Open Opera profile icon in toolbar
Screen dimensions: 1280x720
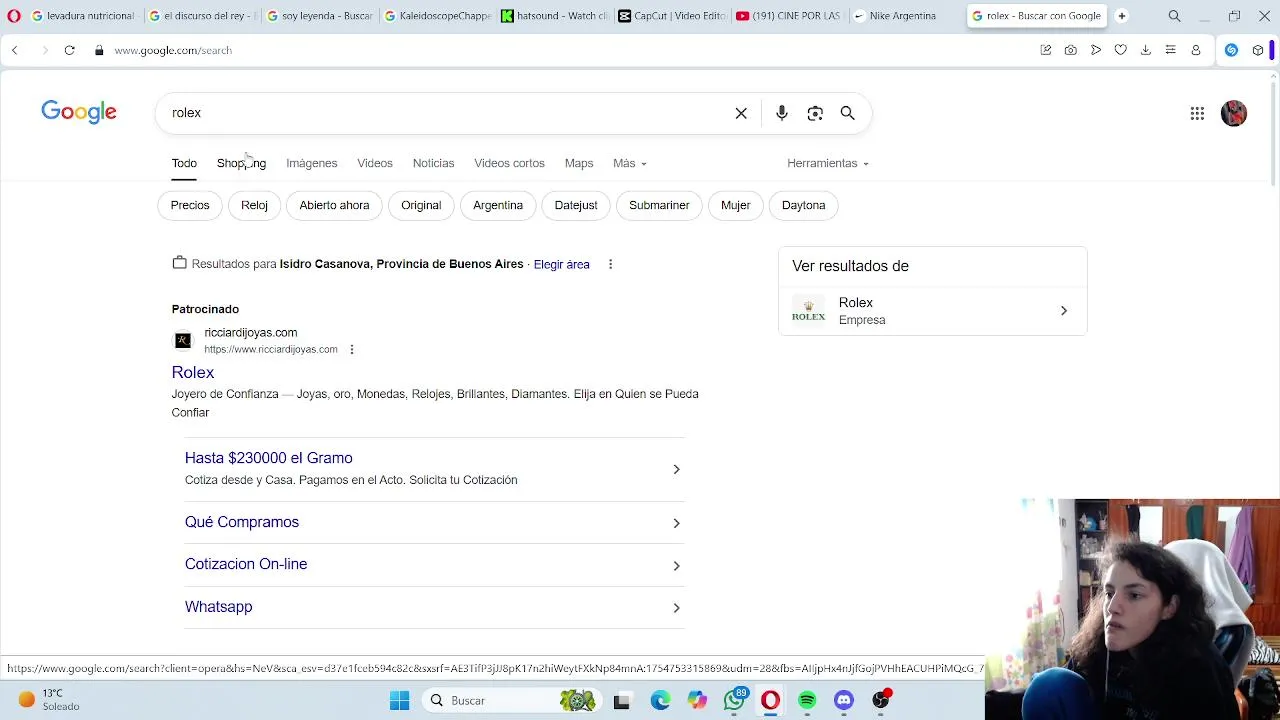coord(1195,50)
